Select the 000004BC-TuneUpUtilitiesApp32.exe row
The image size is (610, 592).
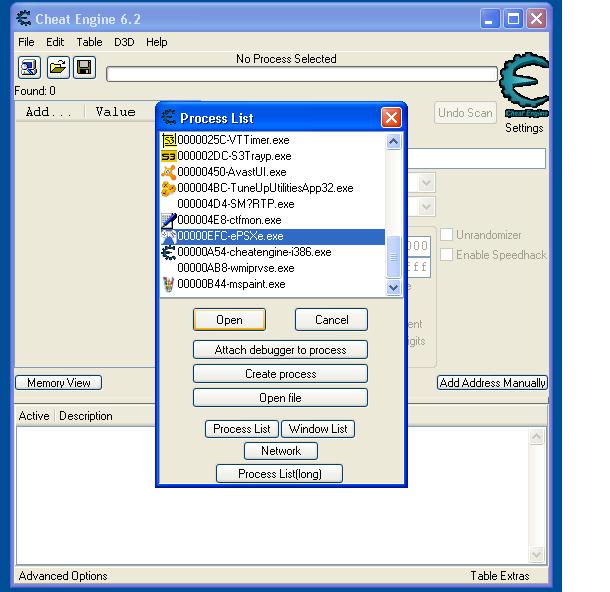273,188
